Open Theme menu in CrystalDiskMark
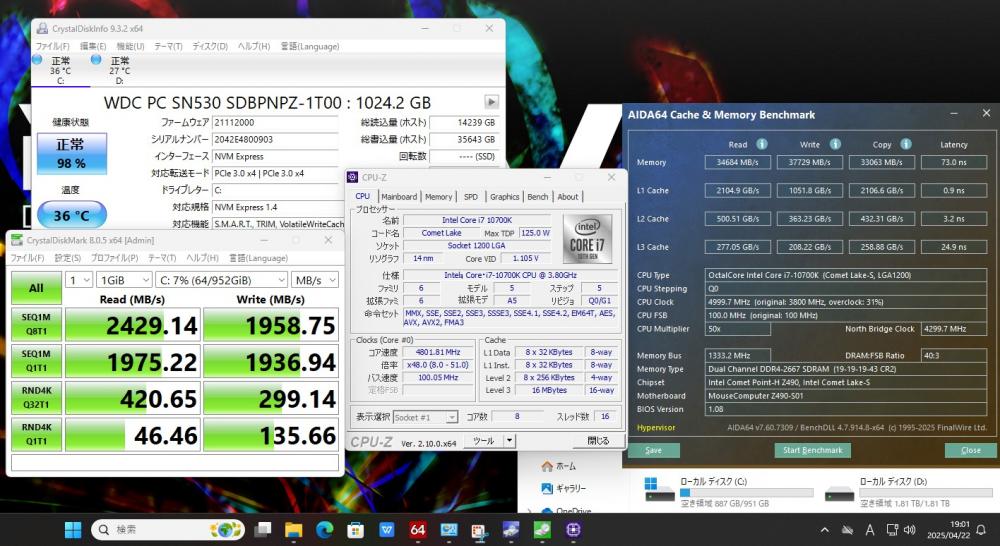The image size is (1000, 546). 162,258
